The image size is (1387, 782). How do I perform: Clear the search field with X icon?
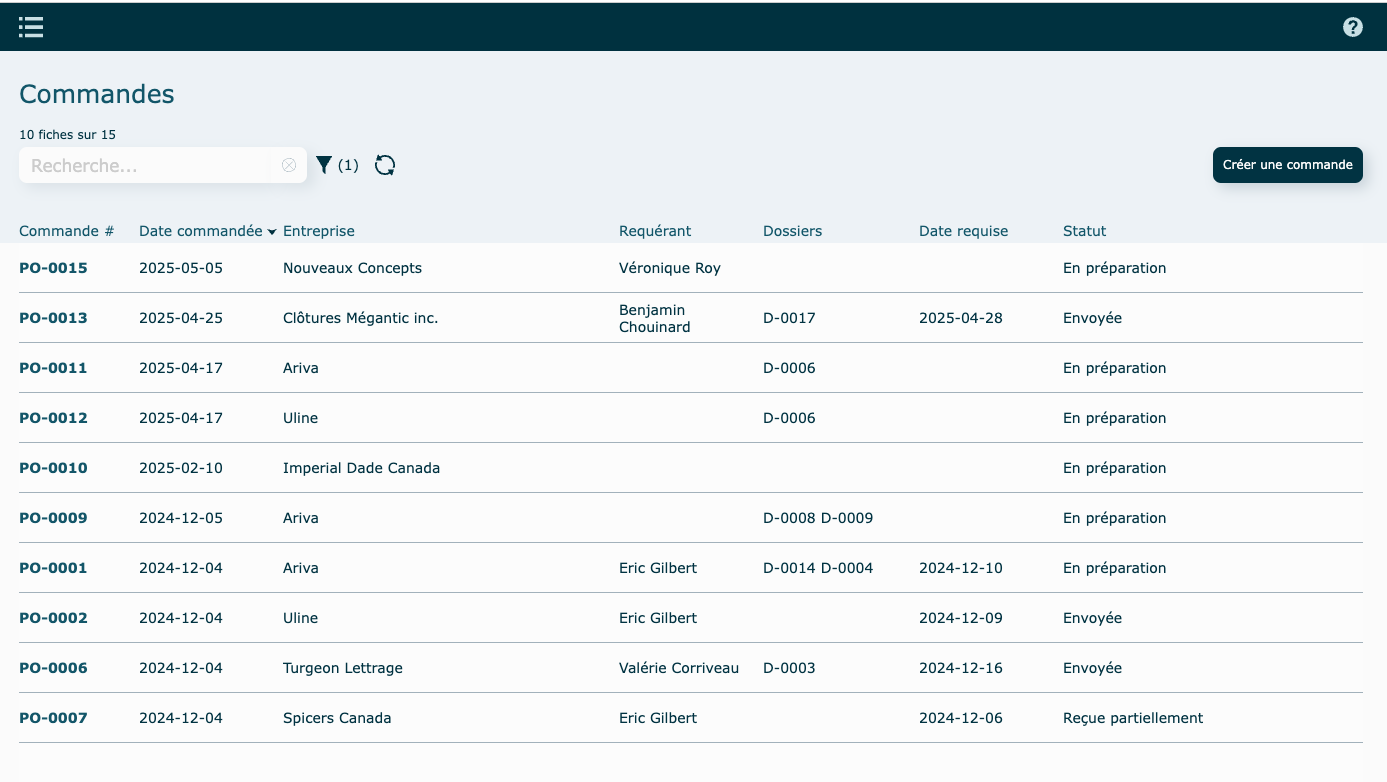click(x=289, y=165)
